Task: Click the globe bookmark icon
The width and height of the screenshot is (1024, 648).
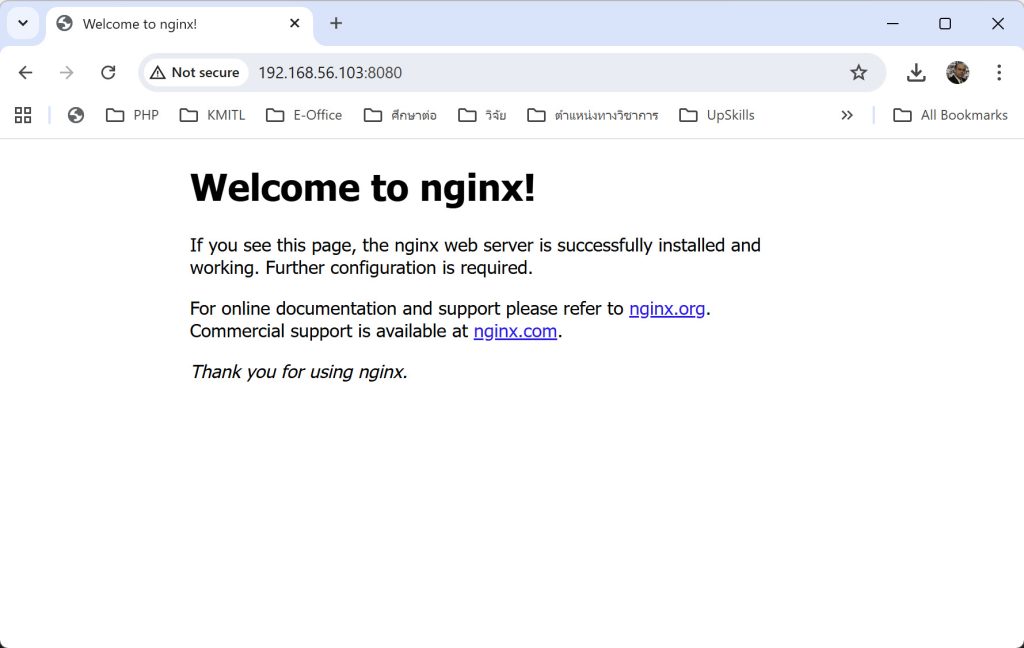Action: [76, 115]
